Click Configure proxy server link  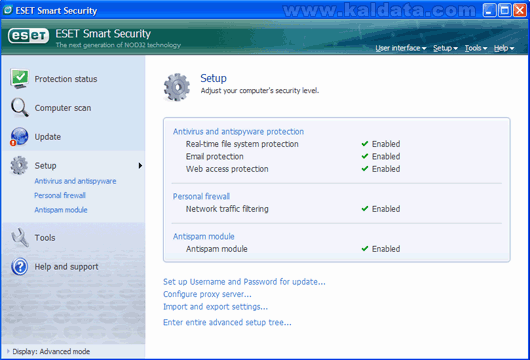tap(207, 294)
